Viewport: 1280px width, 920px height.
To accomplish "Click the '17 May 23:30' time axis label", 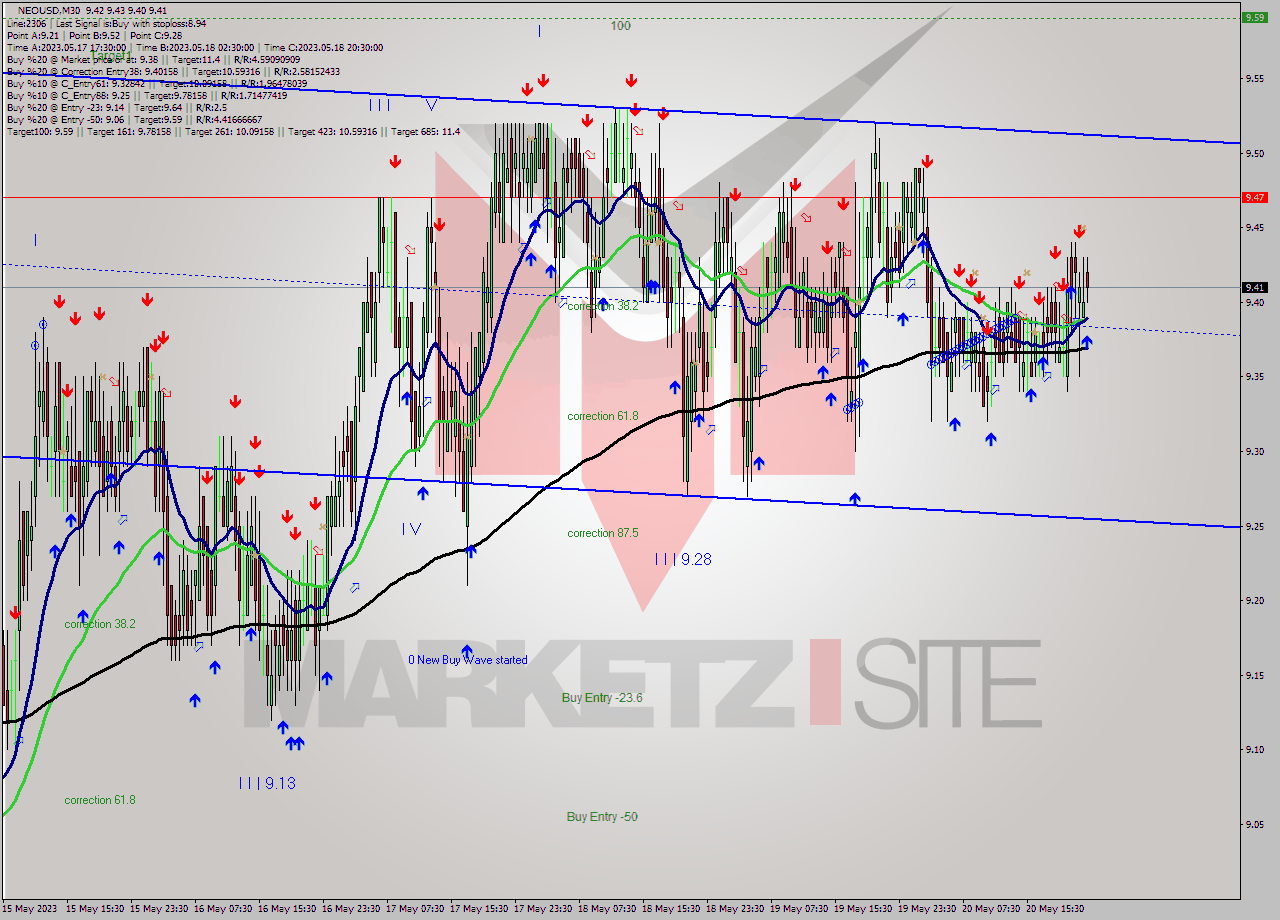I will [543, 909].
